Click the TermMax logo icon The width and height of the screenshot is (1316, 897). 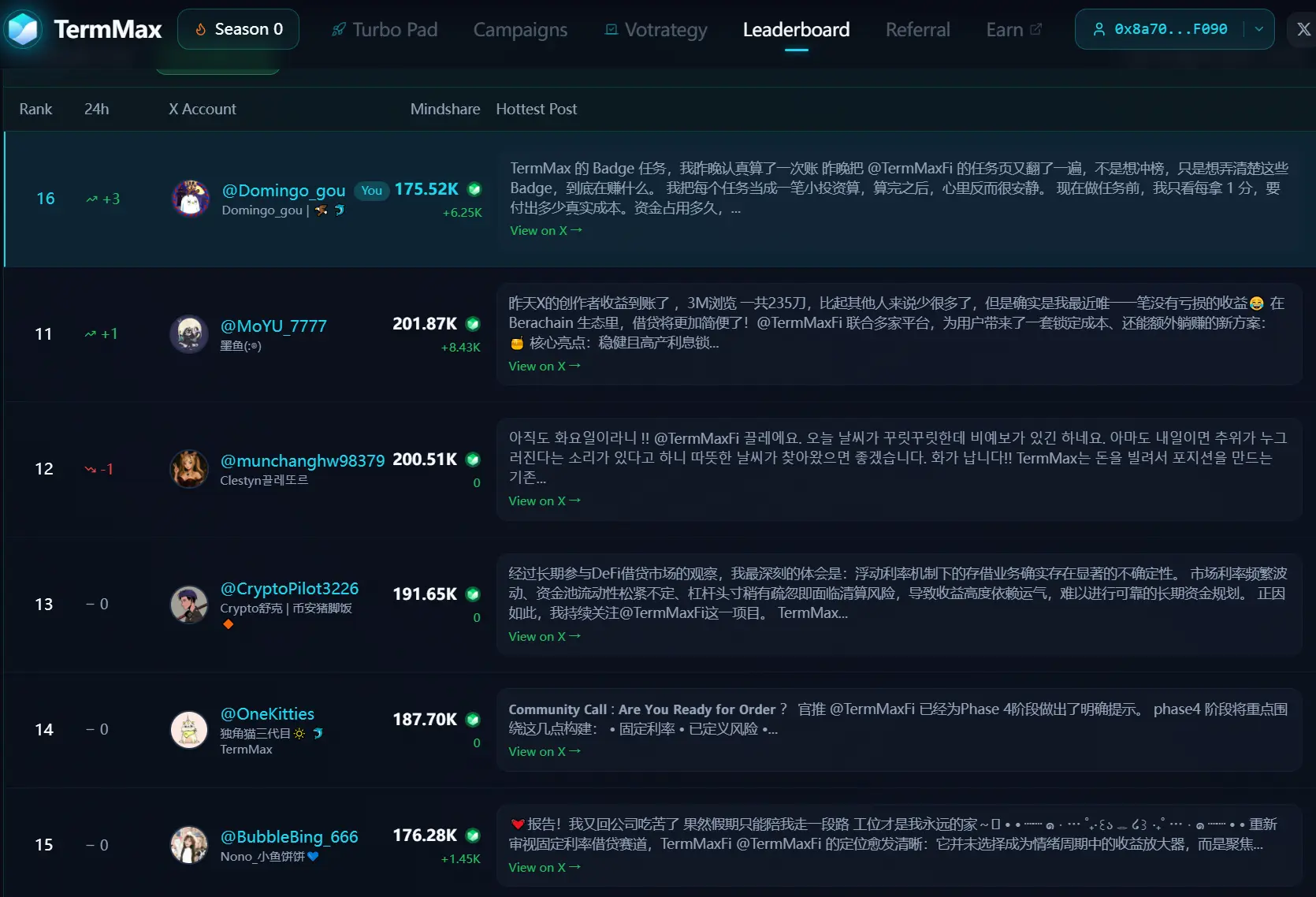click(23, 30)
